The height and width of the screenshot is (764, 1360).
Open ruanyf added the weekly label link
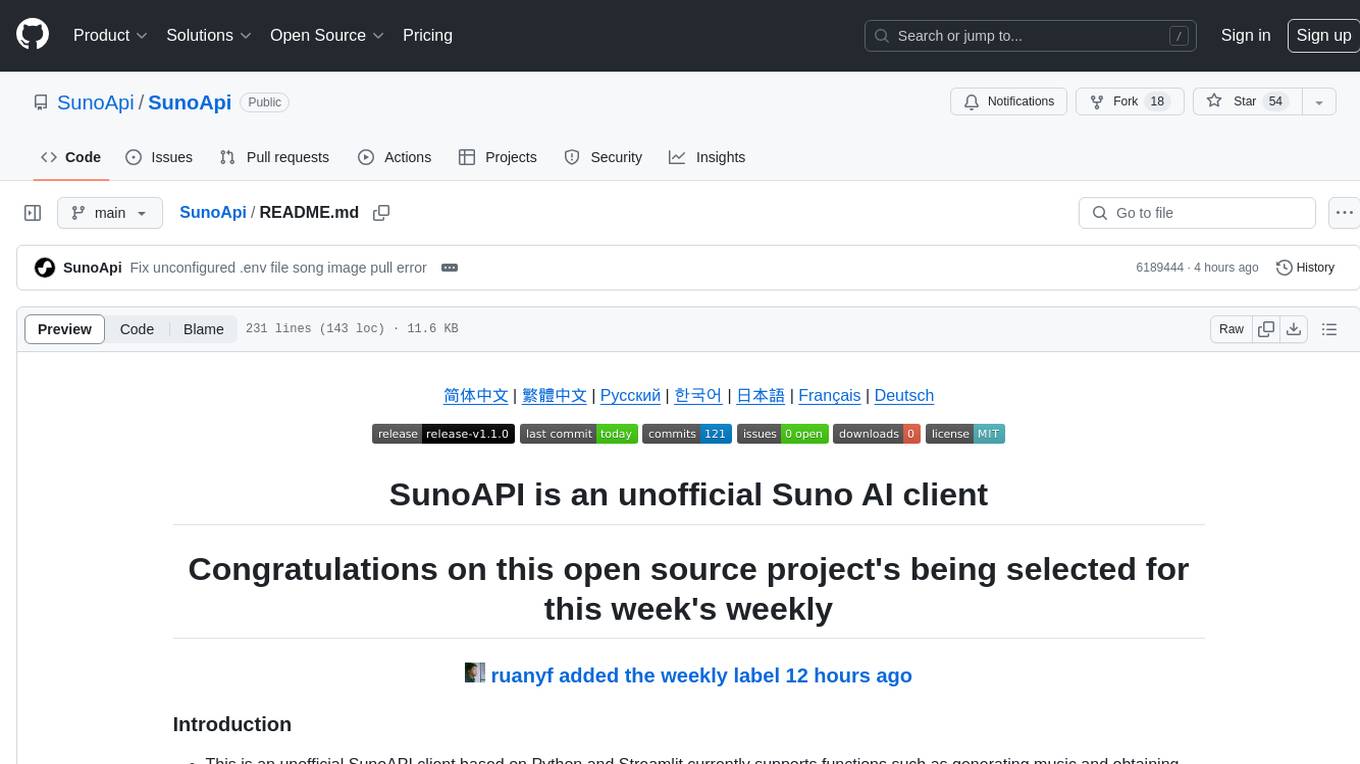701,675
